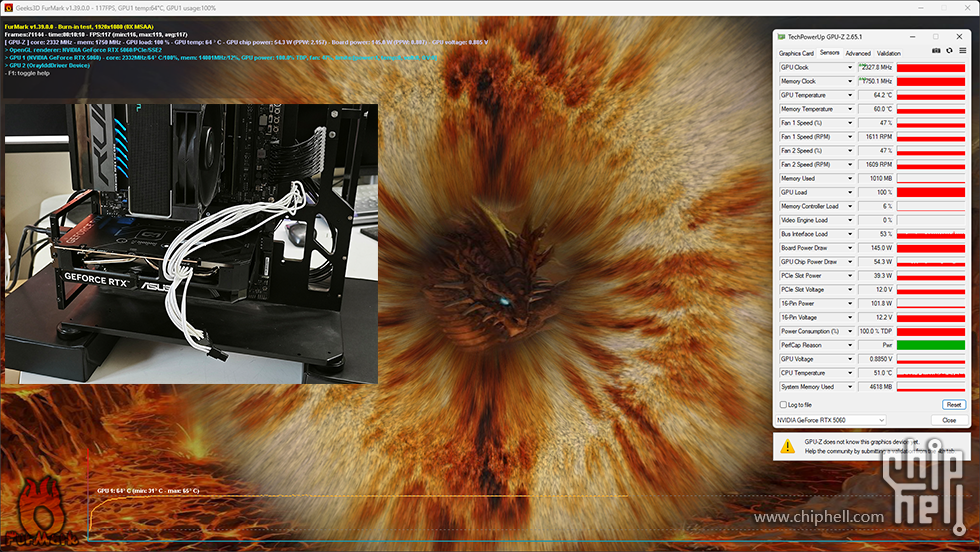
Task: Open the Power Consumption (%) dropdown
Action: (x=849, y=331)
